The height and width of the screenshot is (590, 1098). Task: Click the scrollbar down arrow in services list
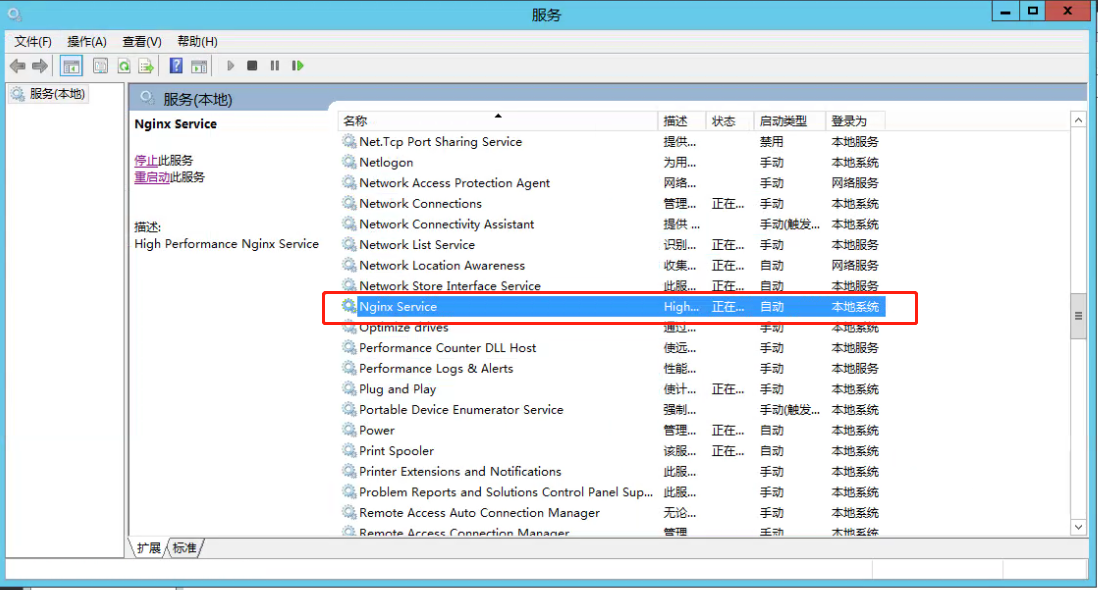click(x=1078, y=526)
